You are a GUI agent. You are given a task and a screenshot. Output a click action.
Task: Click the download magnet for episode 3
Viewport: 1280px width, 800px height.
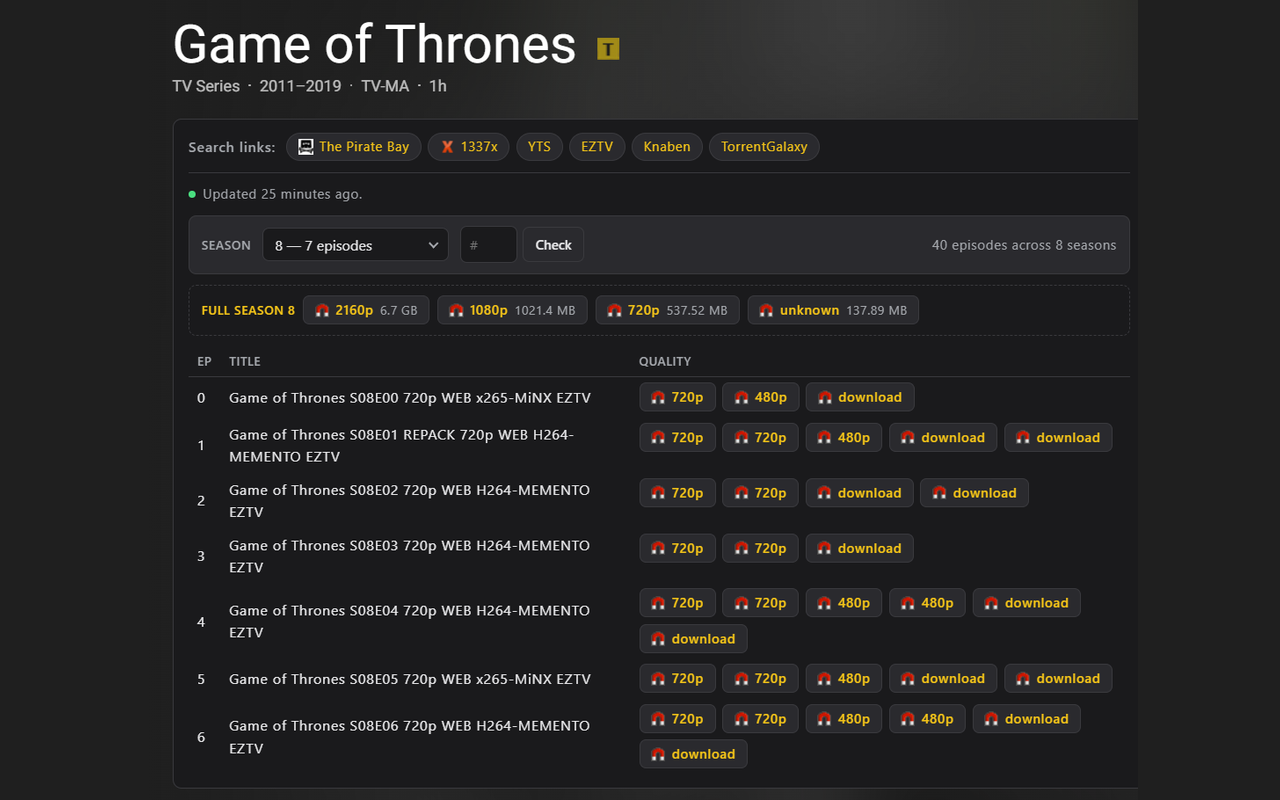(x=860, y=548)
